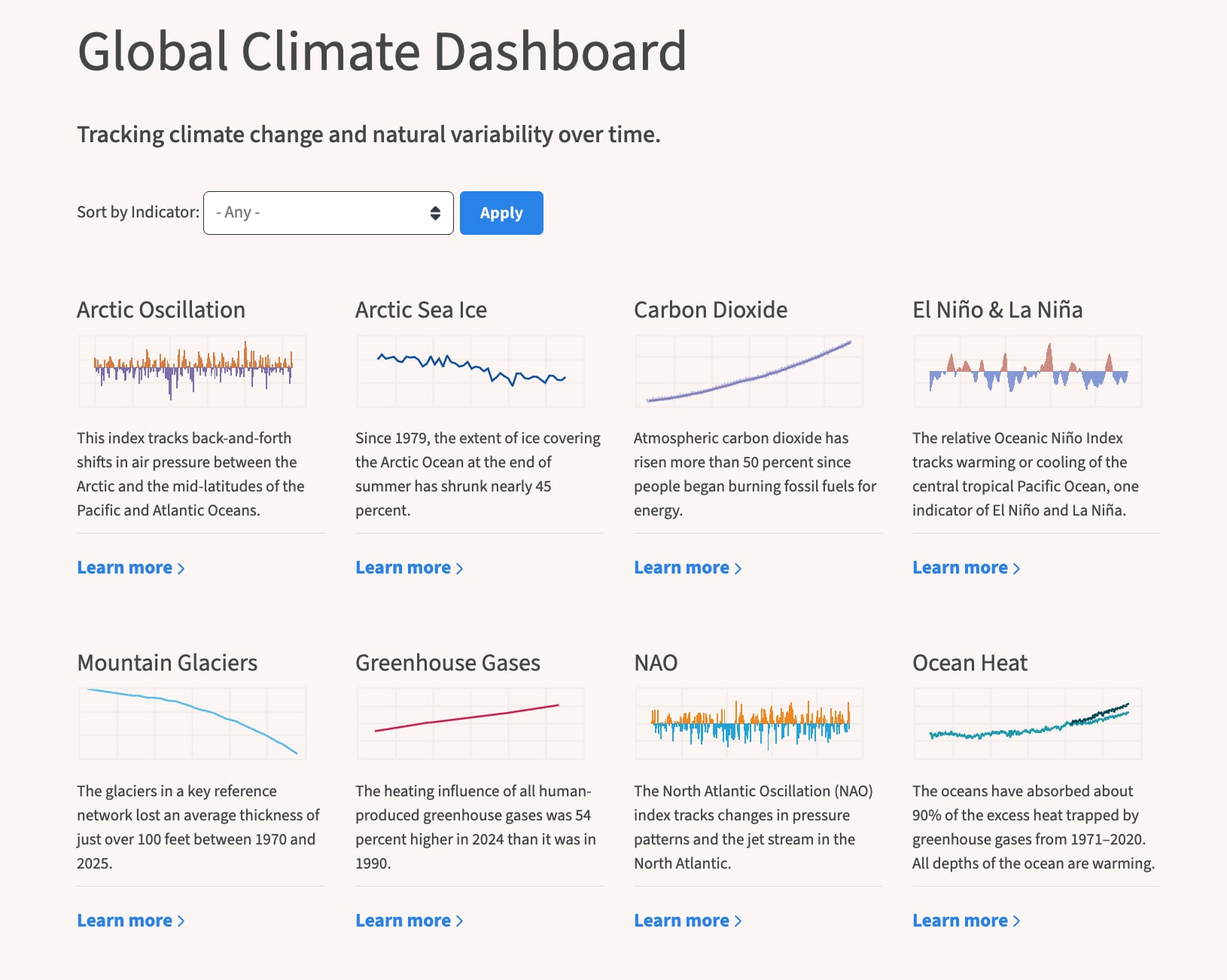Click the Global Climate Dashboard title
The width and height of the screenshot is (1227, 980).
pyautogui.click(x=382, y=52)
